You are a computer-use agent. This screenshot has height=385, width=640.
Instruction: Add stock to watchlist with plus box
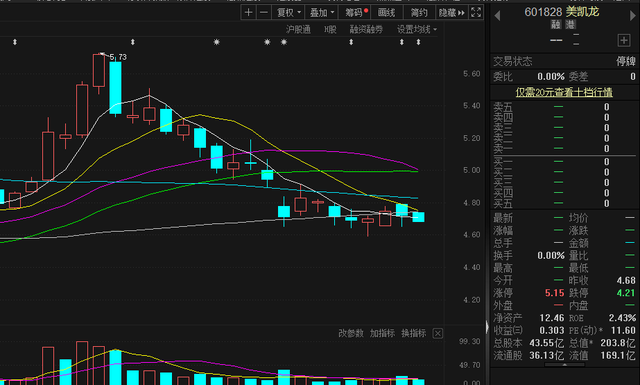(x=624, y=40)
